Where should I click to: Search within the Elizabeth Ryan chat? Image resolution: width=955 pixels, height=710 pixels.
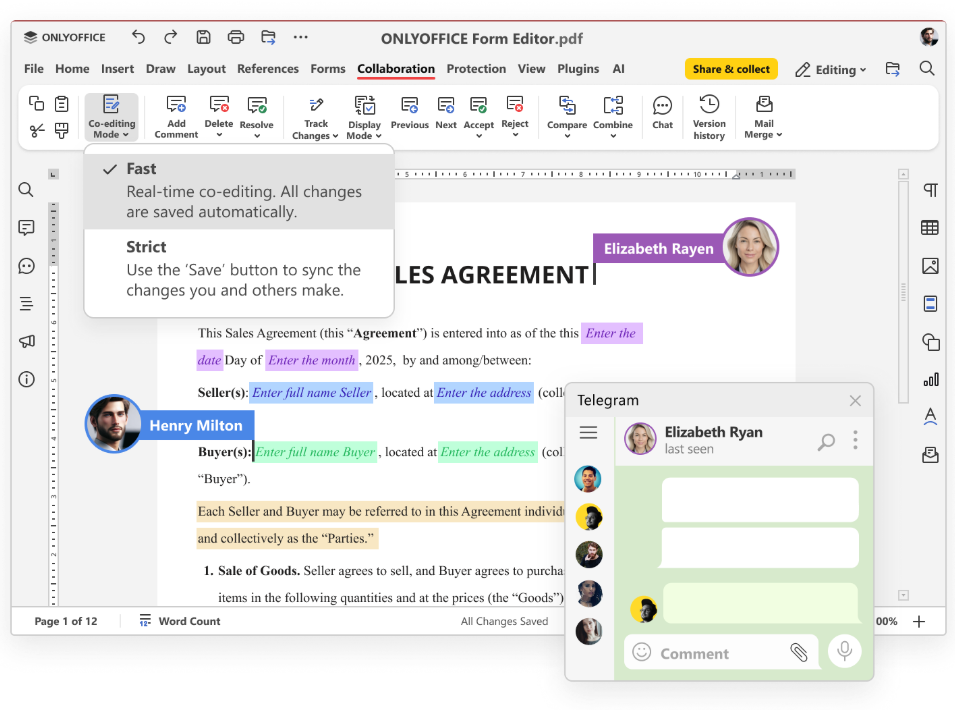(826, 441)
